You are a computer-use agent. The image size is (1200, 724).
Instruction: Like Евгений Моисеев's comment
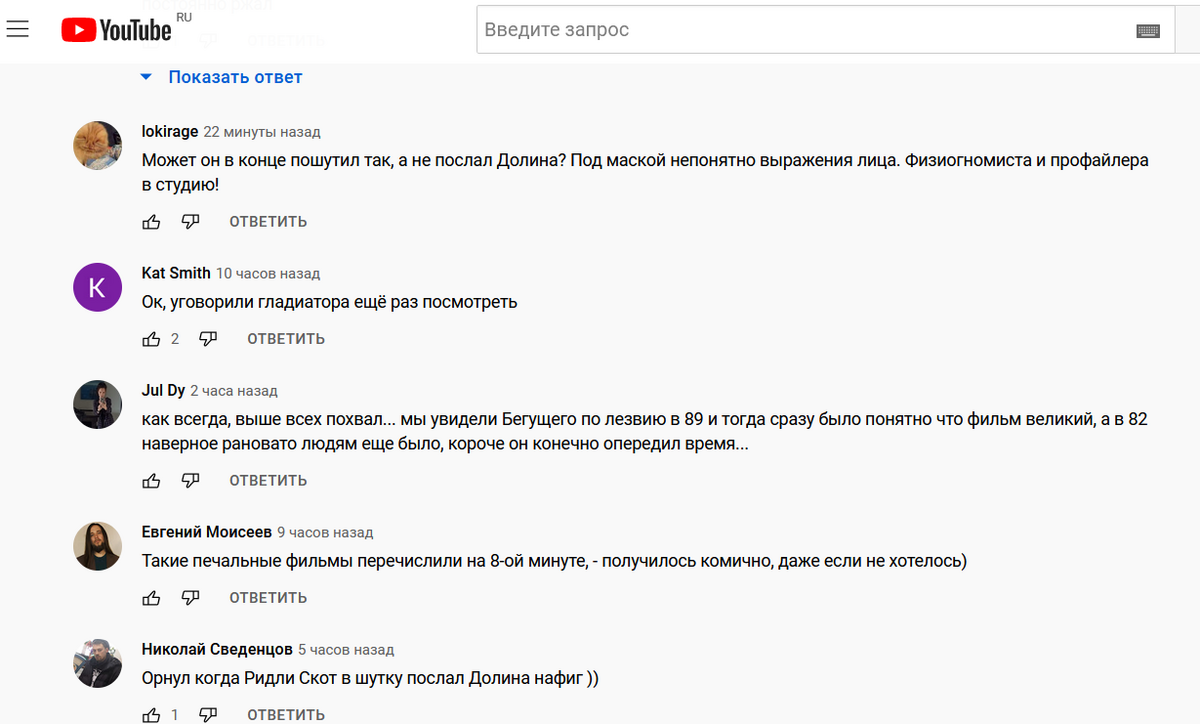point(151,598)
